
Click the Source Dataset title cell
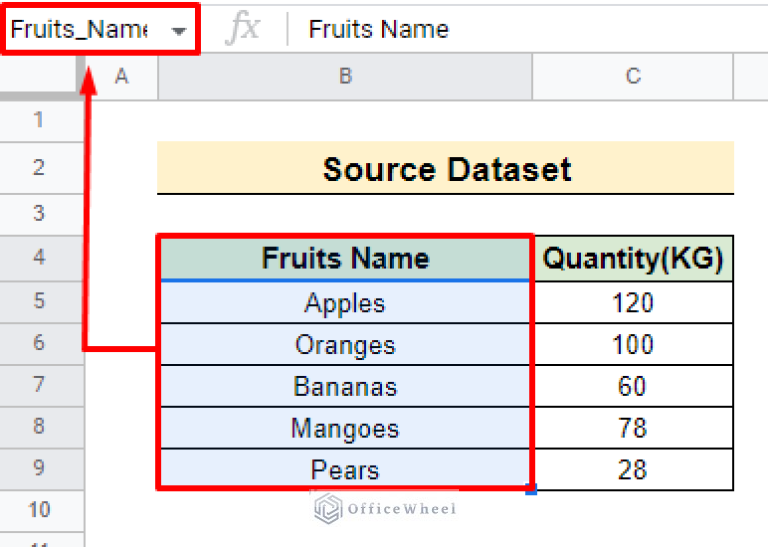coord(446,169)
